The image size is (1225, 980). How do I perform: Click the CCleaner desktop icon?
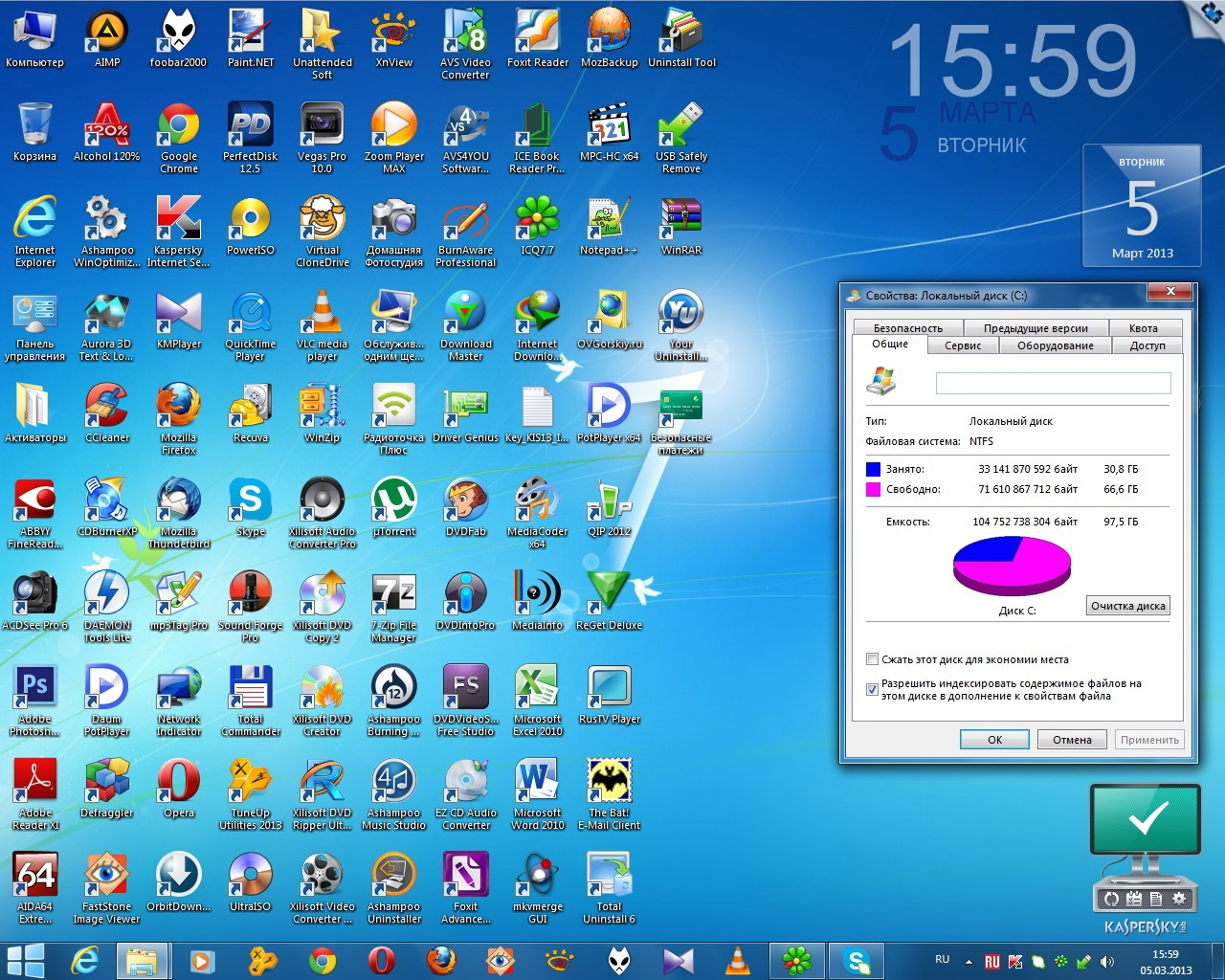pyautogui.click(x=107, y=409)
